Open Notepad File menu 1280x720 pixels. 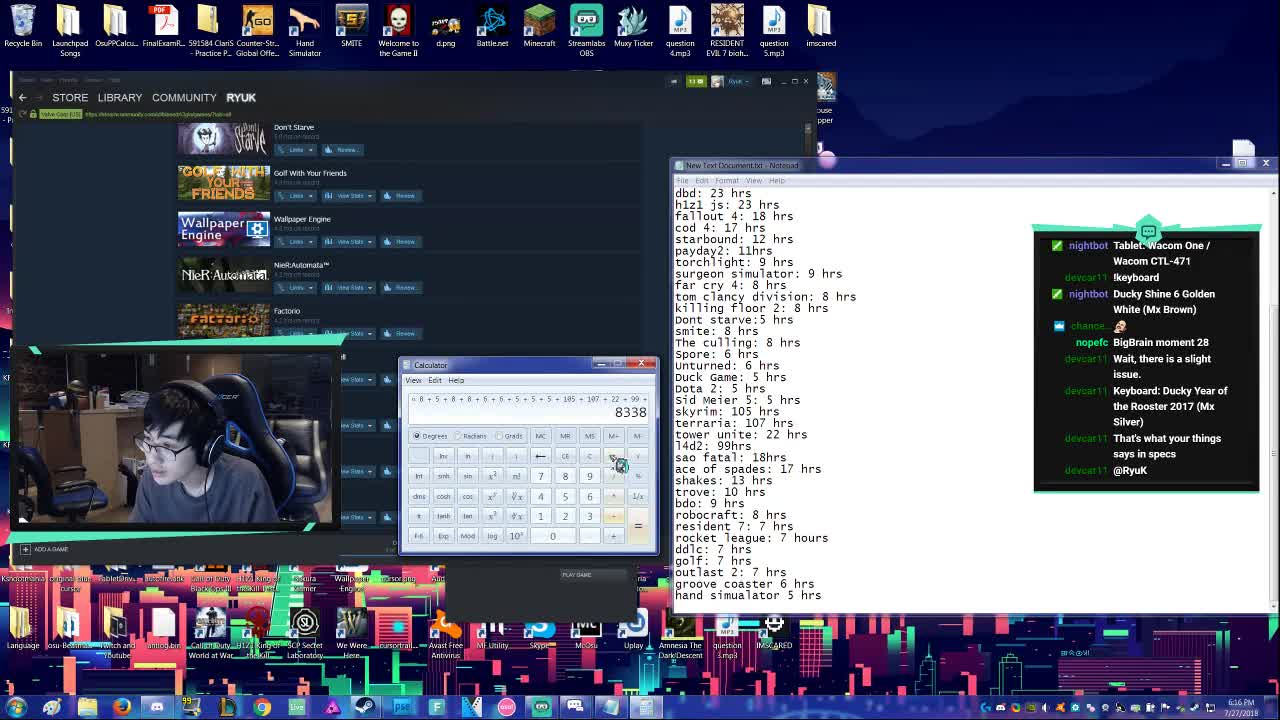pyautogui.click(x=683, y=181)
